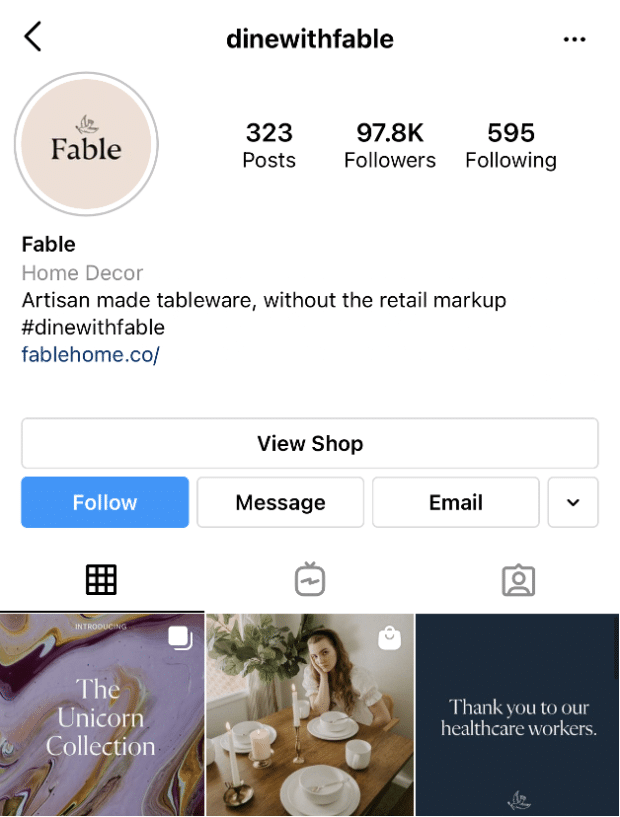Image resolution: width=620 pixels, height=817 pixels.
Task: Show the 595 Following list
Action: pyautogui.click(x=511, y=144)
